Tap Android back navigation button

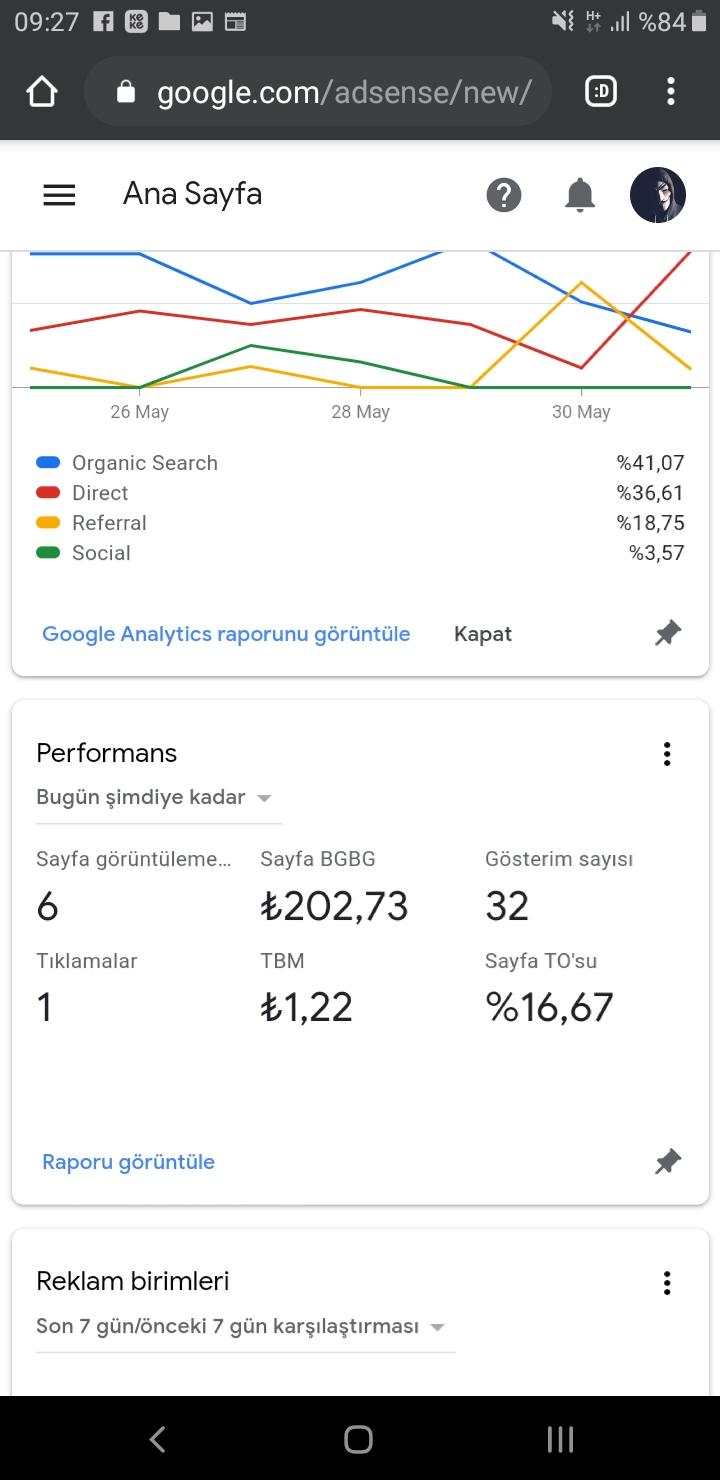157,1439
